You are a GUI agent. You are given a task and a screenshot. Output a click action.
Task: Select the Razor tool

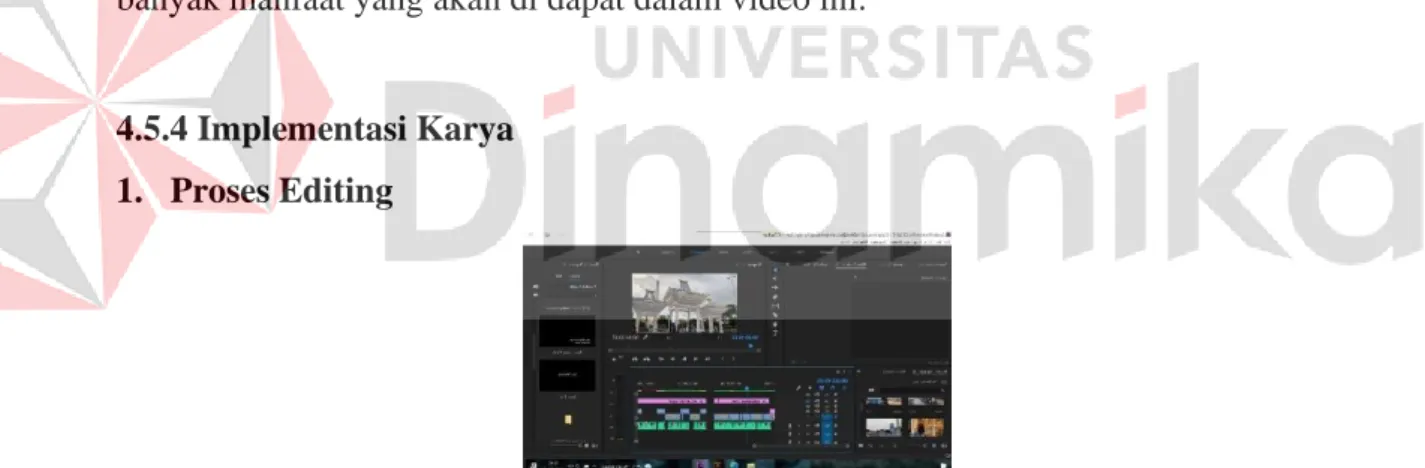[775, 297]
